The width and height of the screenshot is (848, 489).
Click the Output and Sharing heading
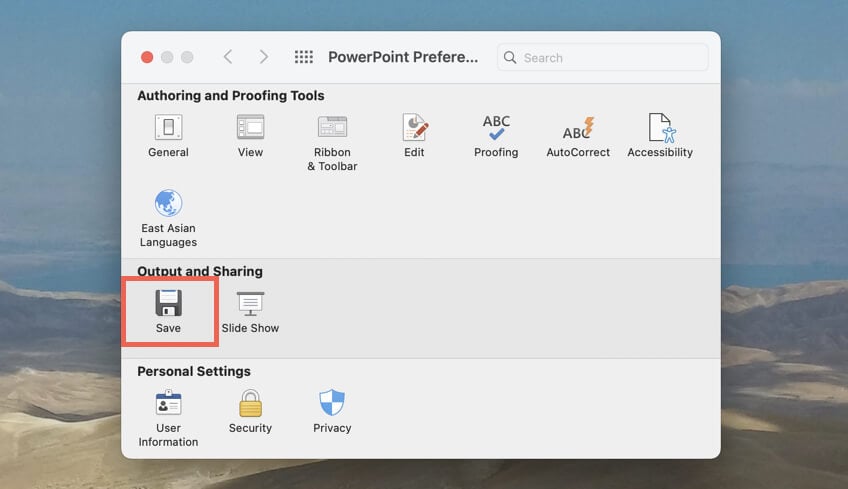[200, 271]
